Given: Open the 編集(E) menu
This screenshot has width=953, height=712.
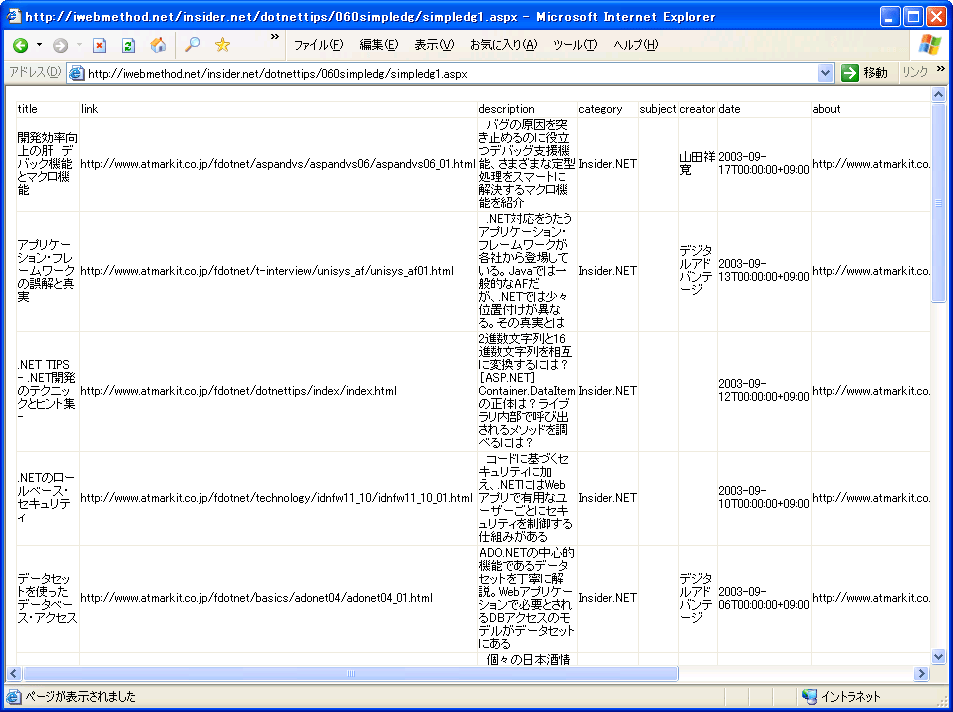Looking at the screenshot, I should tap(379, 44).
